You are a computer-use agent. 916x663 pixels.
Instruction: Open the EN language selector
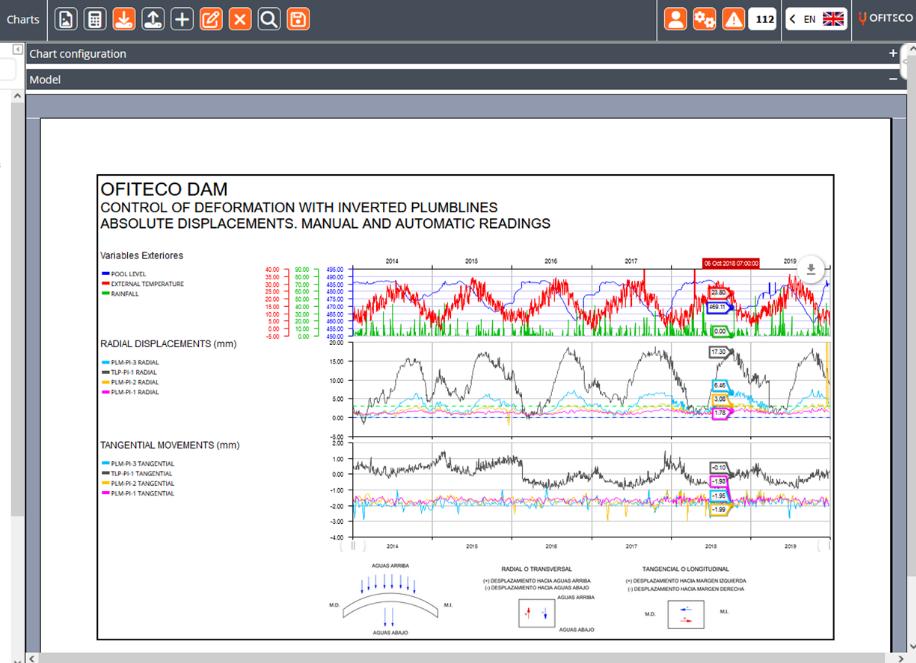[x=815, y=19]
